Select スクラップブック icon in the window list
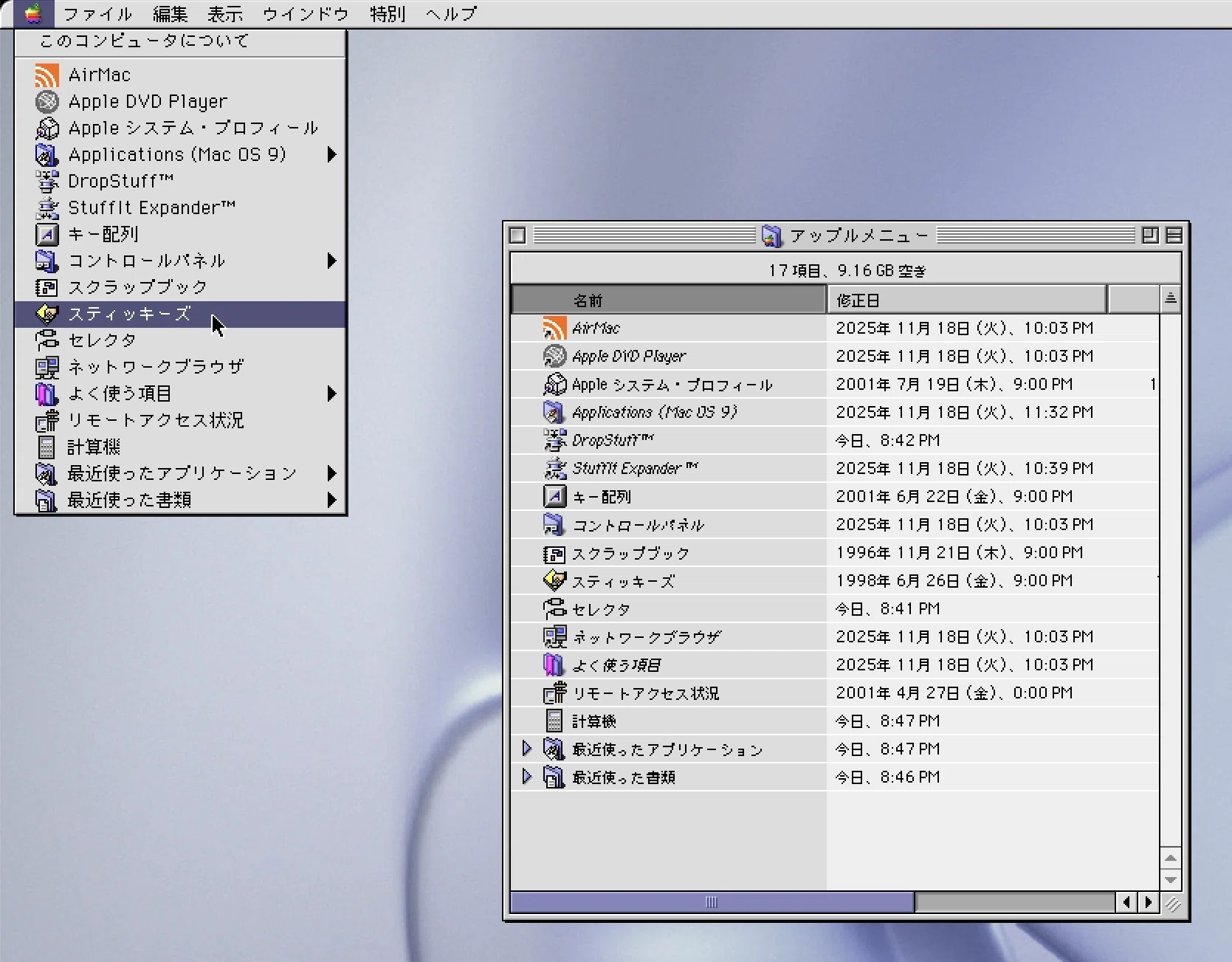The width and height of the screenshot is (1232, 962). (554, 553)
